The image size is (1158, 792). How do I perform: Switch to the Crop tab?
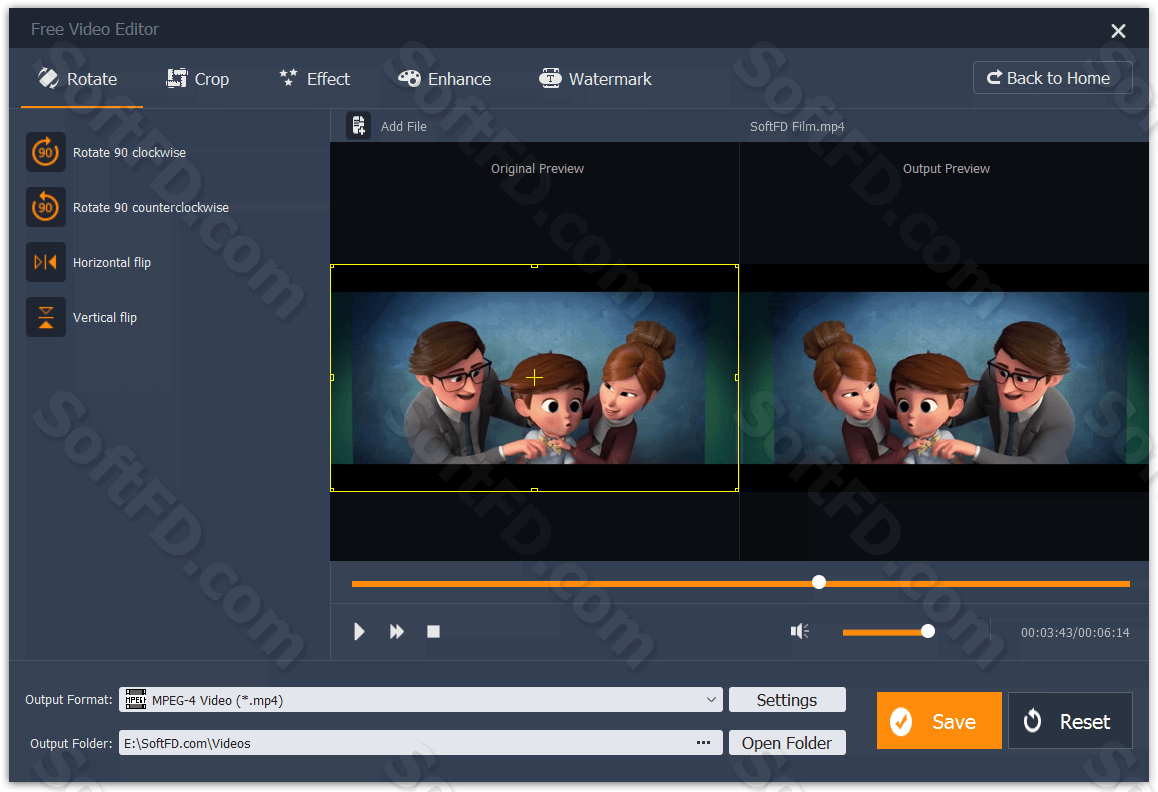(198, 79)
